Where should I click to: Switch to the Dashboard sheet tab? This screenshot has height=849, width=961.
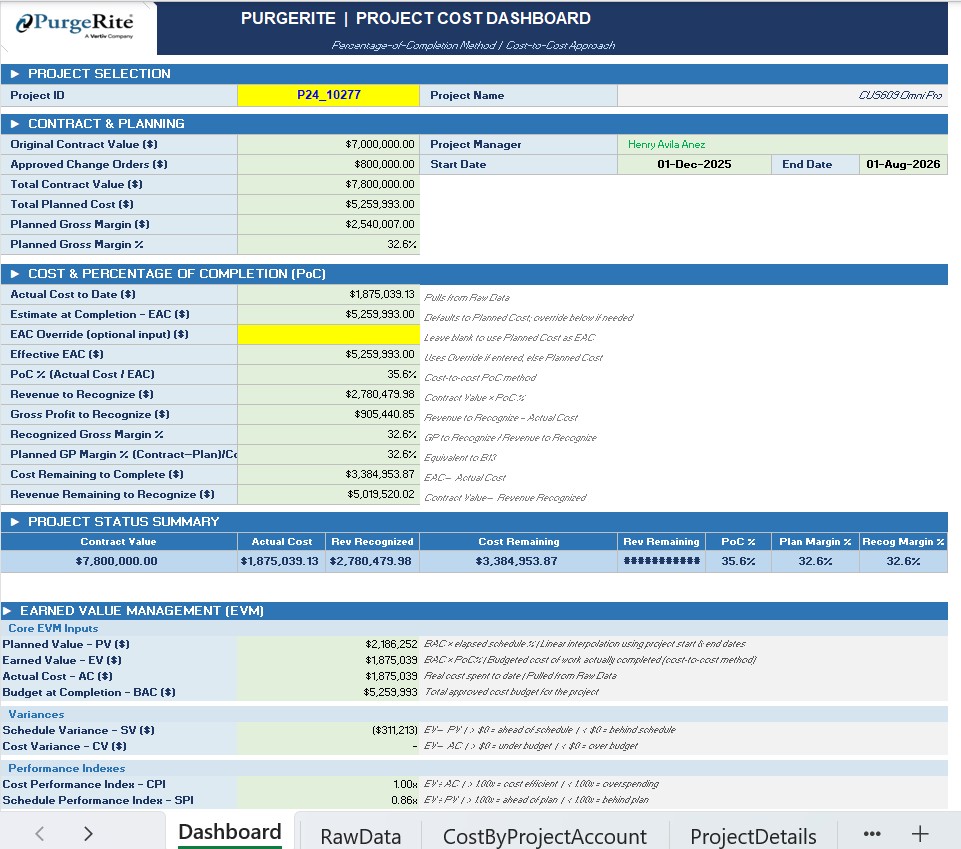230,832
